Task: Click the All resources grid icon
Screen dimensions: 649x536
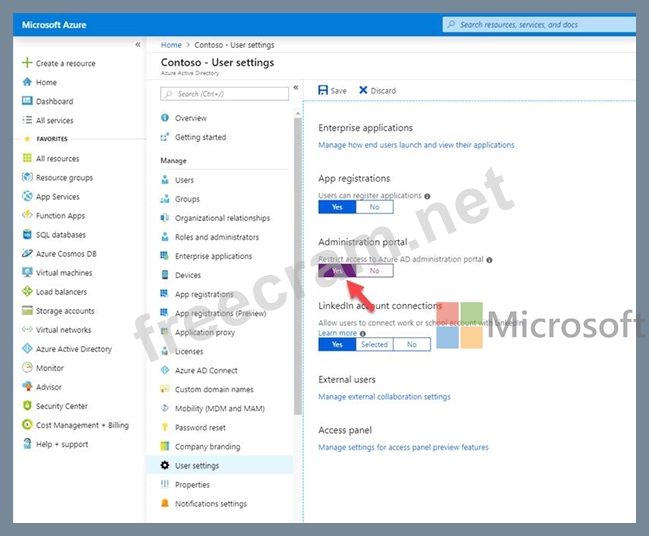Action: pos(27,158)
